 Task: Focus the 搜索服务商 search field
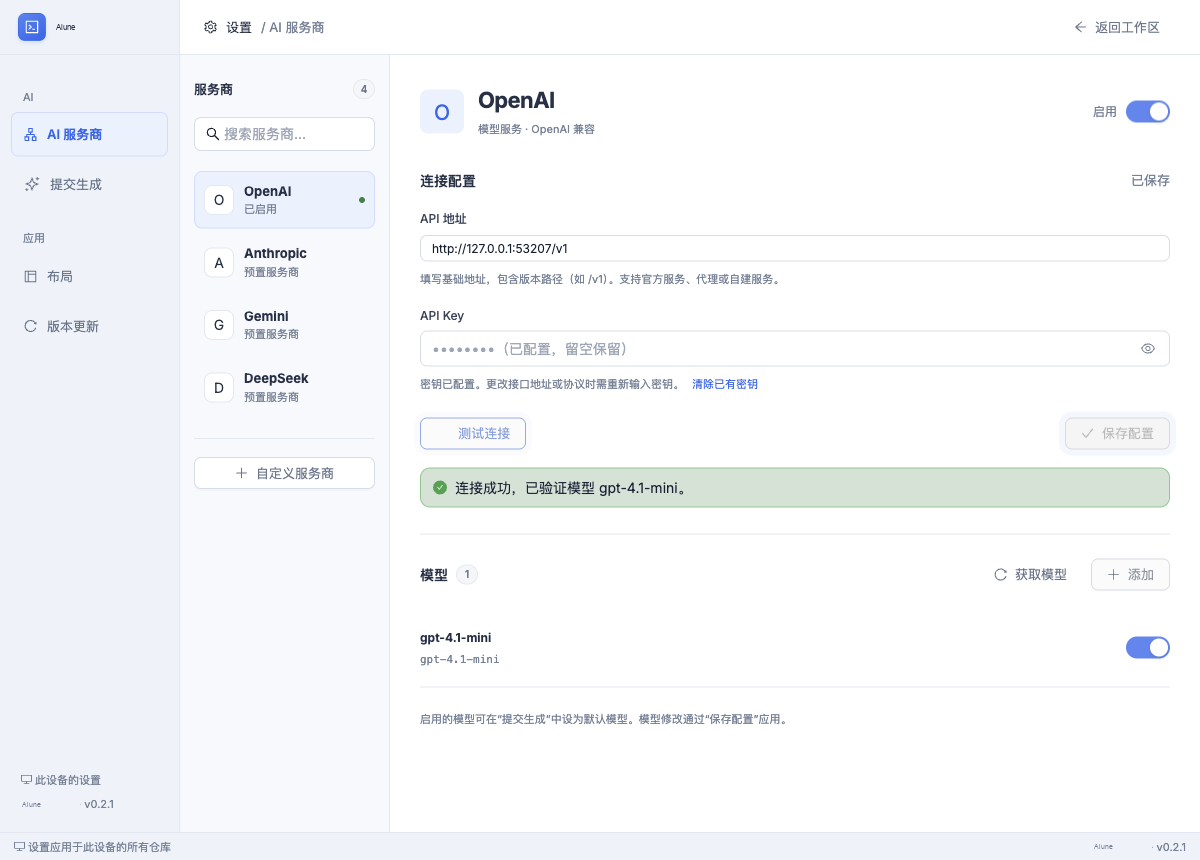(284, 134)
